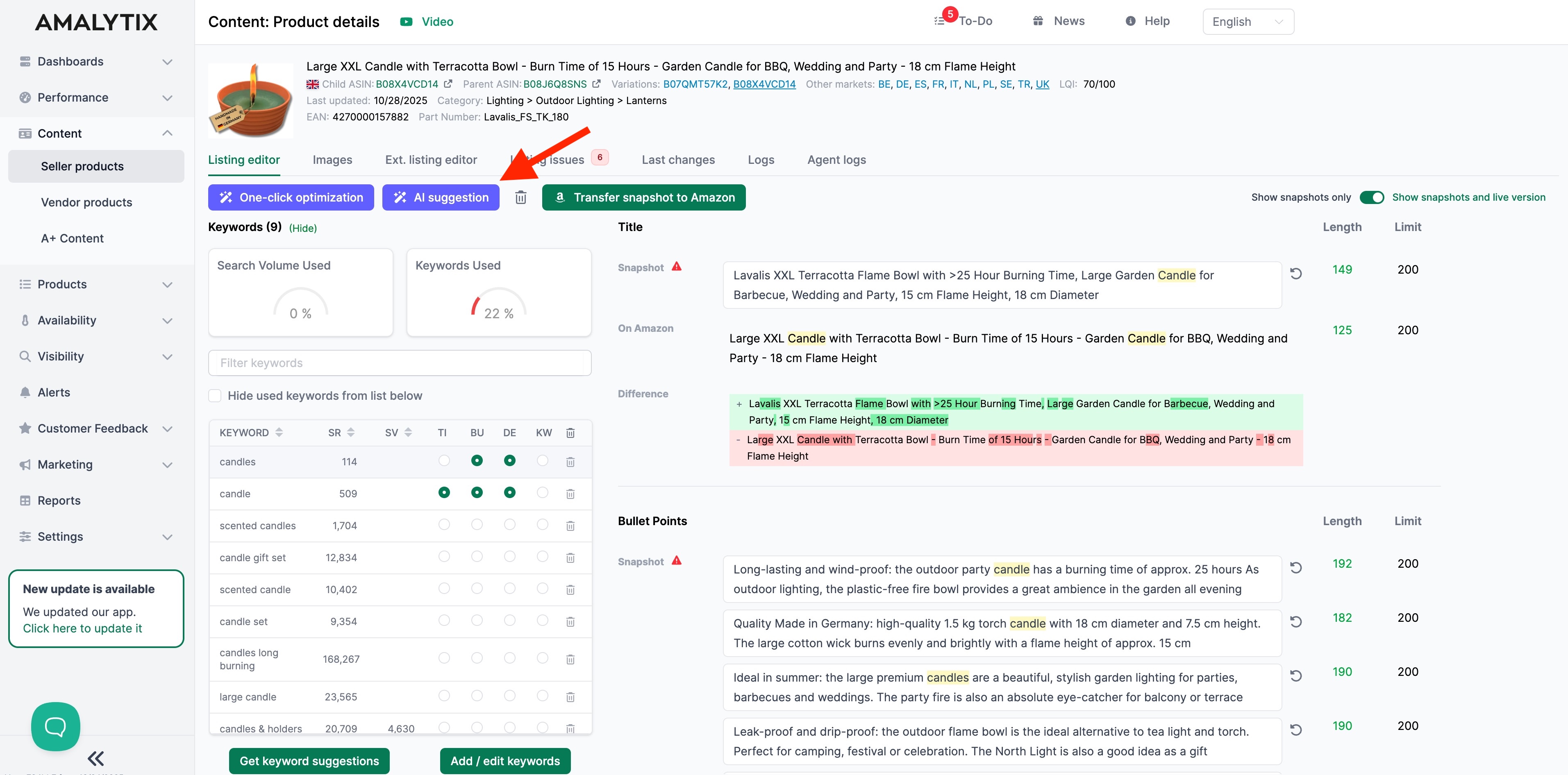Play the product Video via YouTube icon
1568x775 pixels.
click(406, 21)
